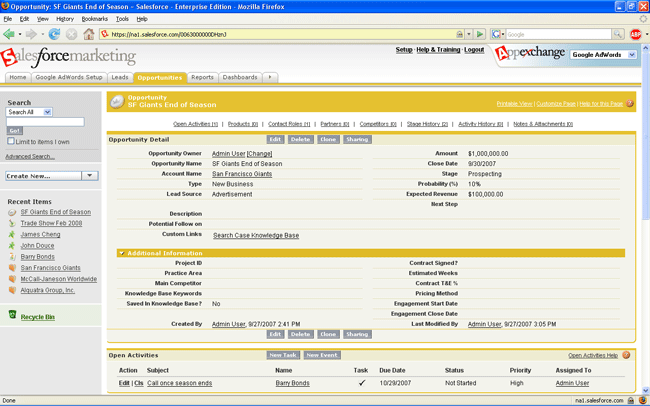Screen dimensions: 650x406
Task: Collapse the Additional Information section
Action: tap(121, 253)
